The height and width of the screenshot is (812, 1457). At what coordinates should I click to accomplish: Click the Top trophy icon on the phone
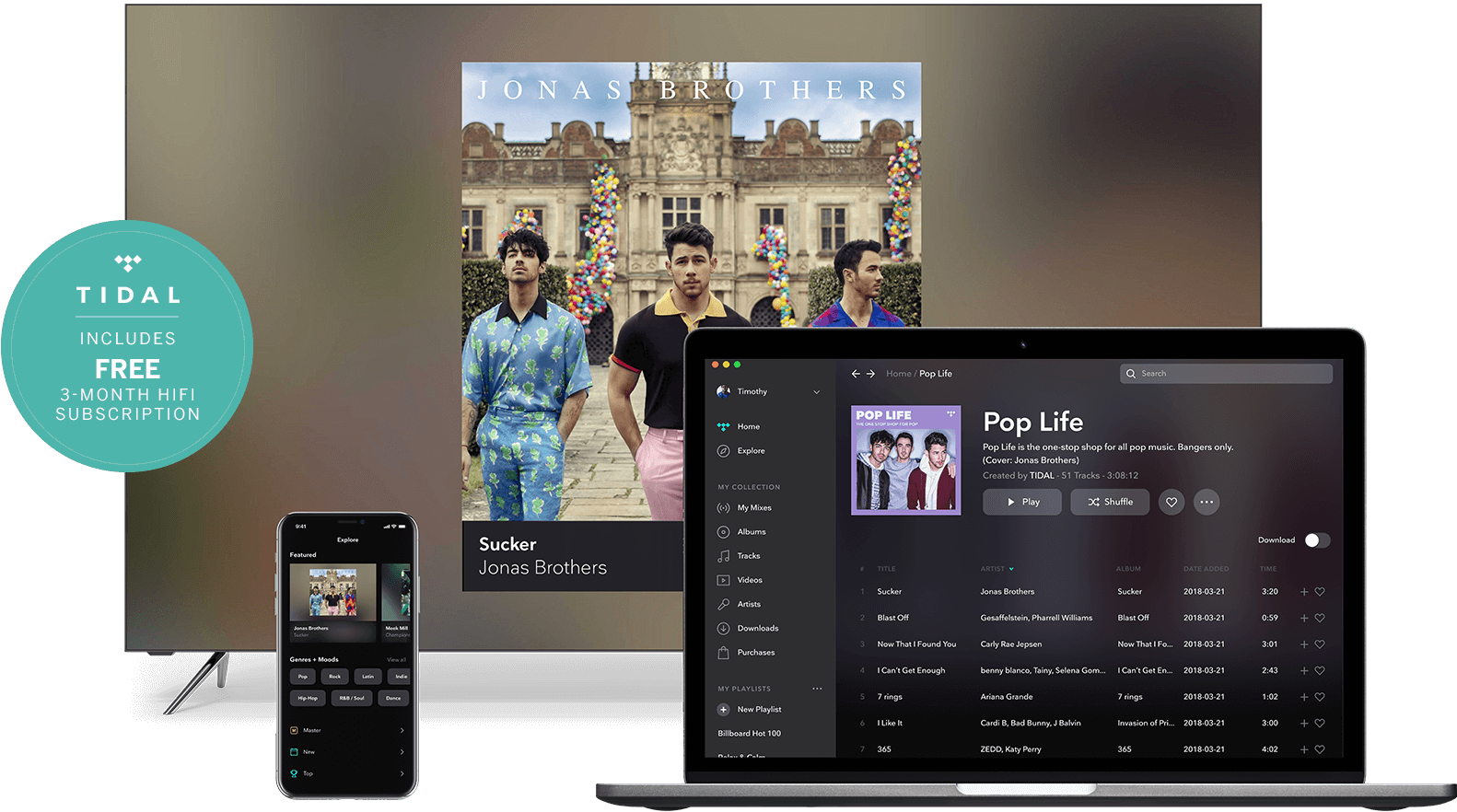pyautogui.click(x=294, y=773)
